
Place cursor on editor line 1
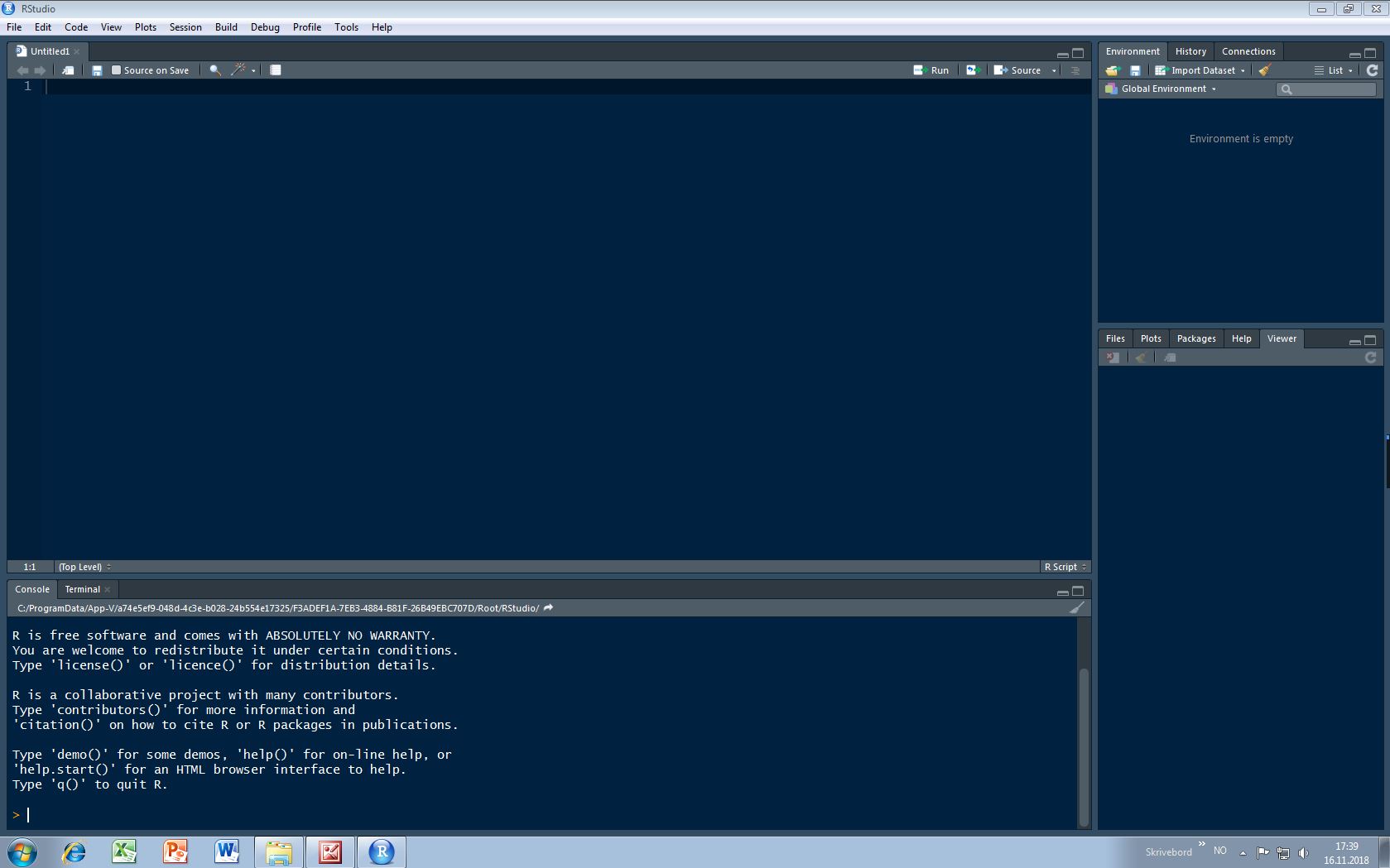click(567, 86)
